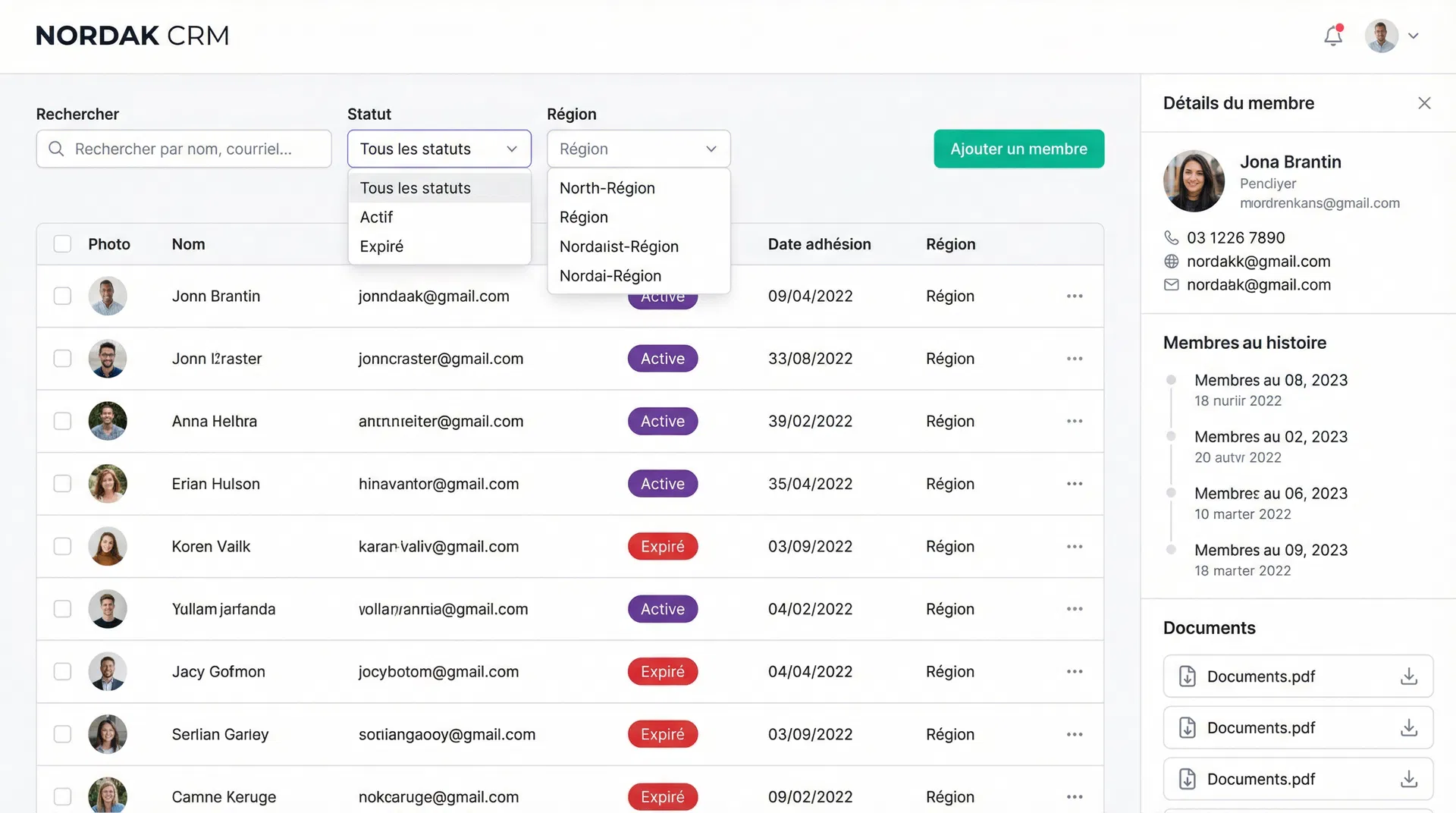1456x813 pixels.
Task: Download the second Documents.pdf file
Action: pos(1408,728)
